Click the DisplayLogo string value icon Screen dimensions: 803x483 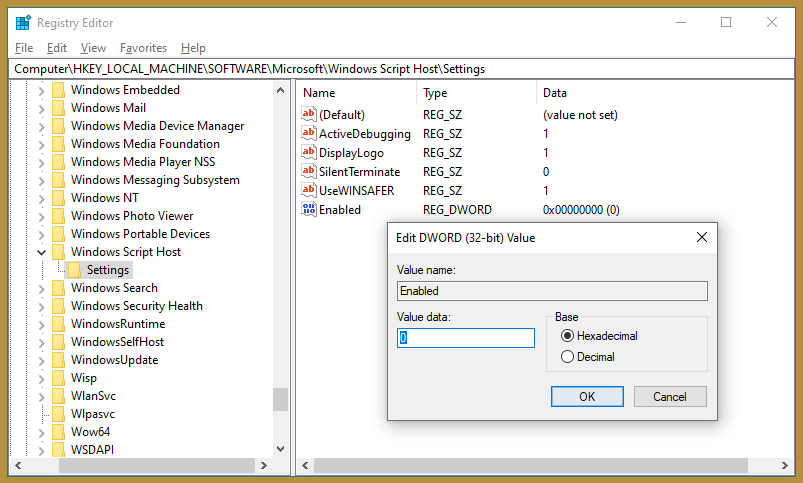click(x=308, y=153)
